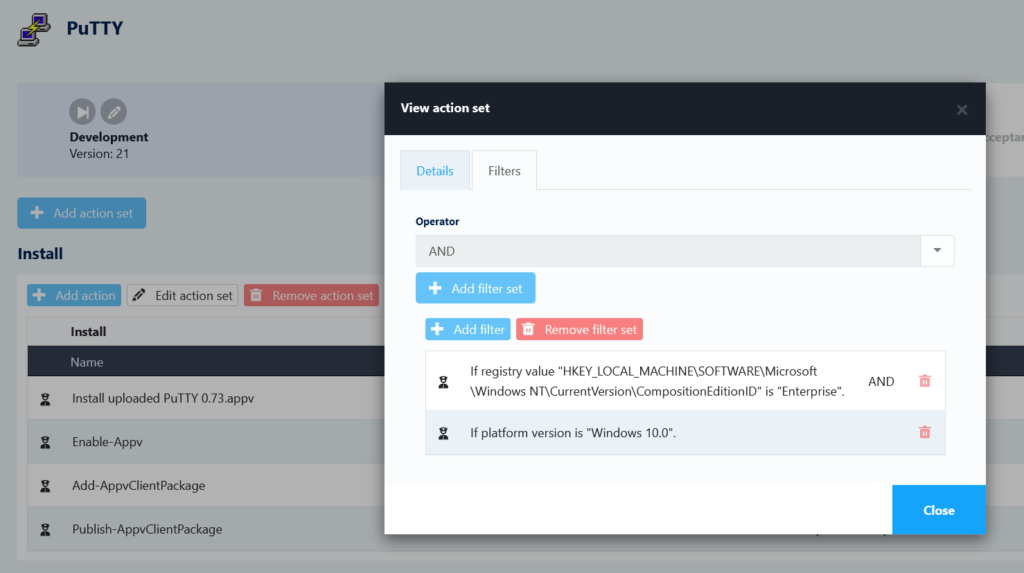This screenshot has width=1024, height=573.
Task: Select the Filters tab
Action: tap(504, 171)
